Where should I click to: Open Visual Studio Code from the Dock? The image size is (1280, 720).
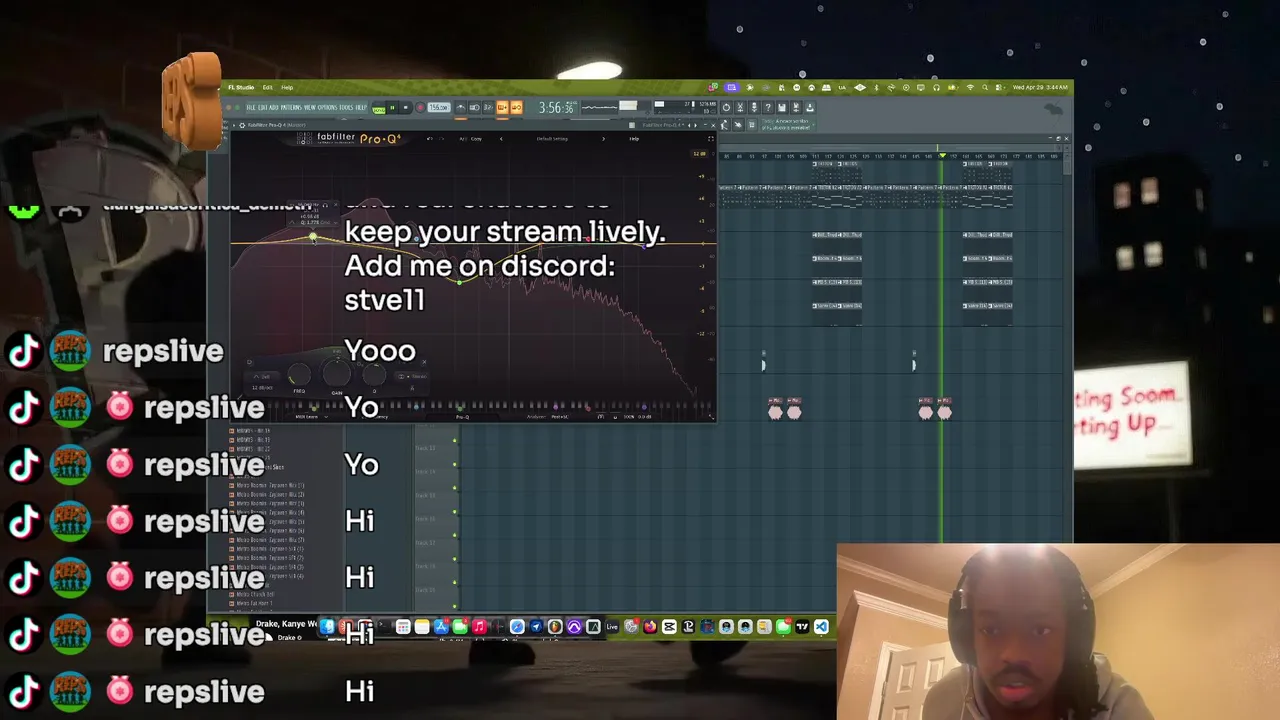point(822,627)
